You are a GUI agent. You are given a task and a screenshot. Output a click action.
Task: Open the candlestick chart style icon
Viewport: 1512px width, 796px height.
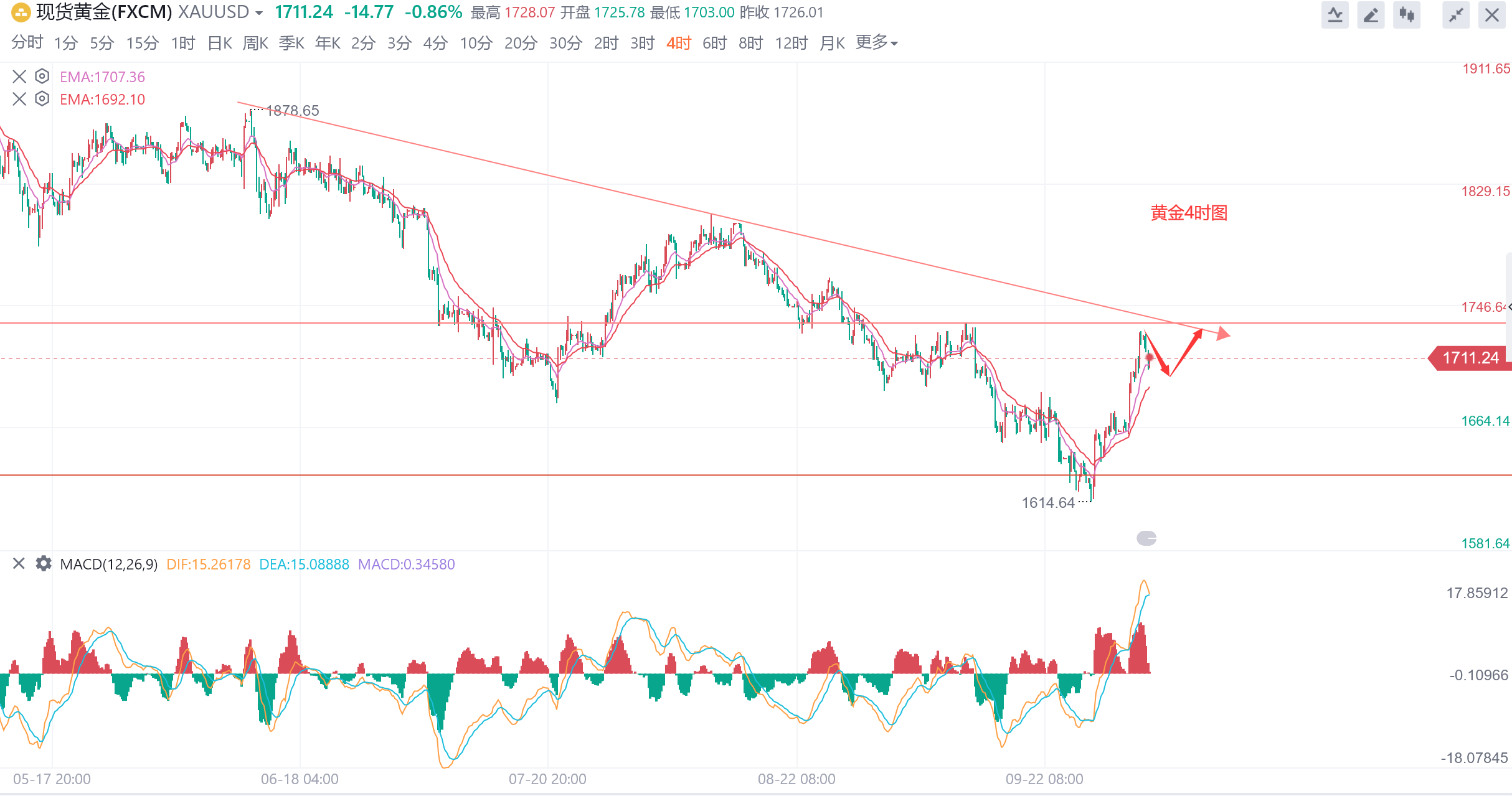point(1407,14)
